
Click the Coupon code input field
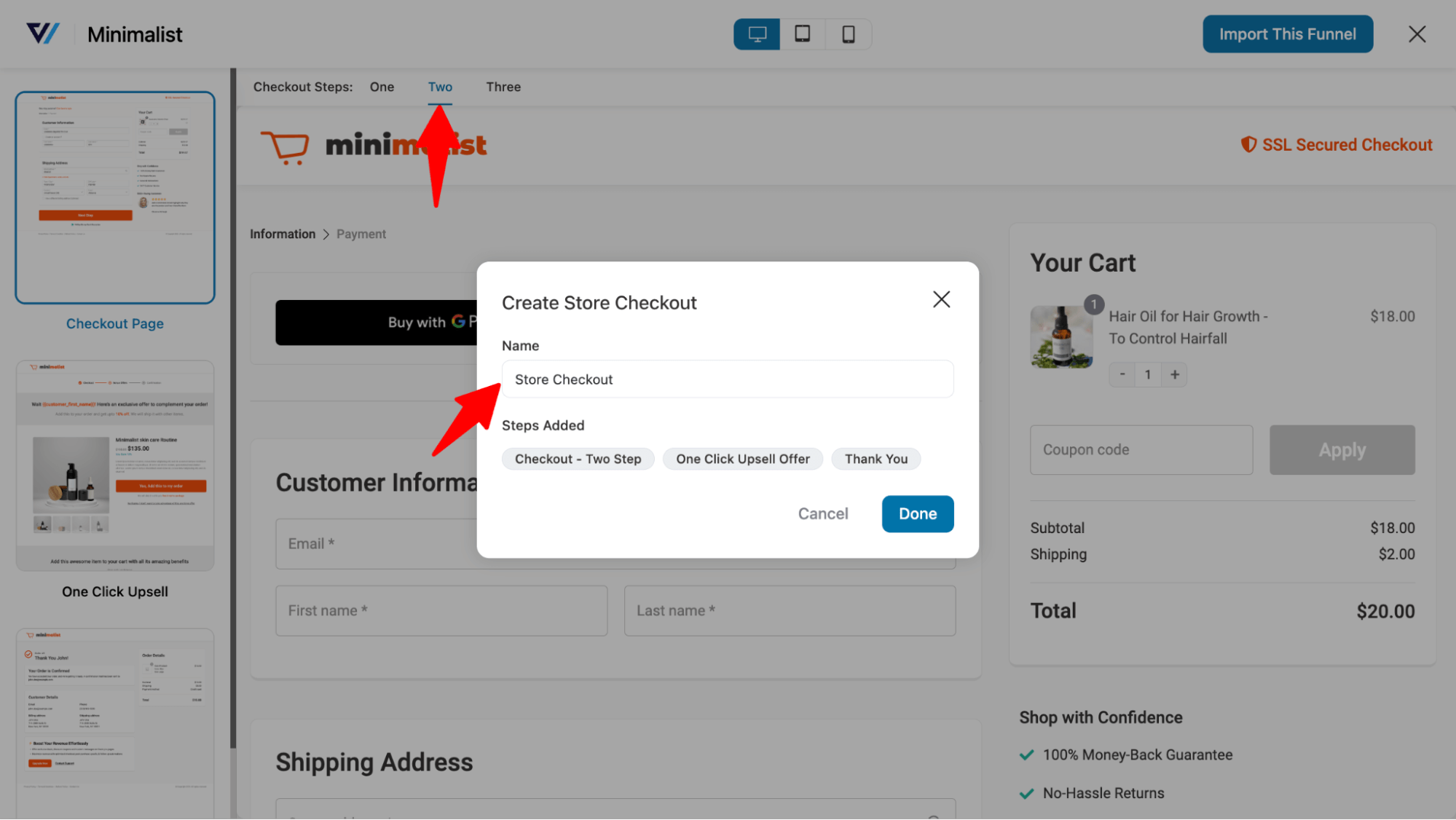tap(1141, 450)
